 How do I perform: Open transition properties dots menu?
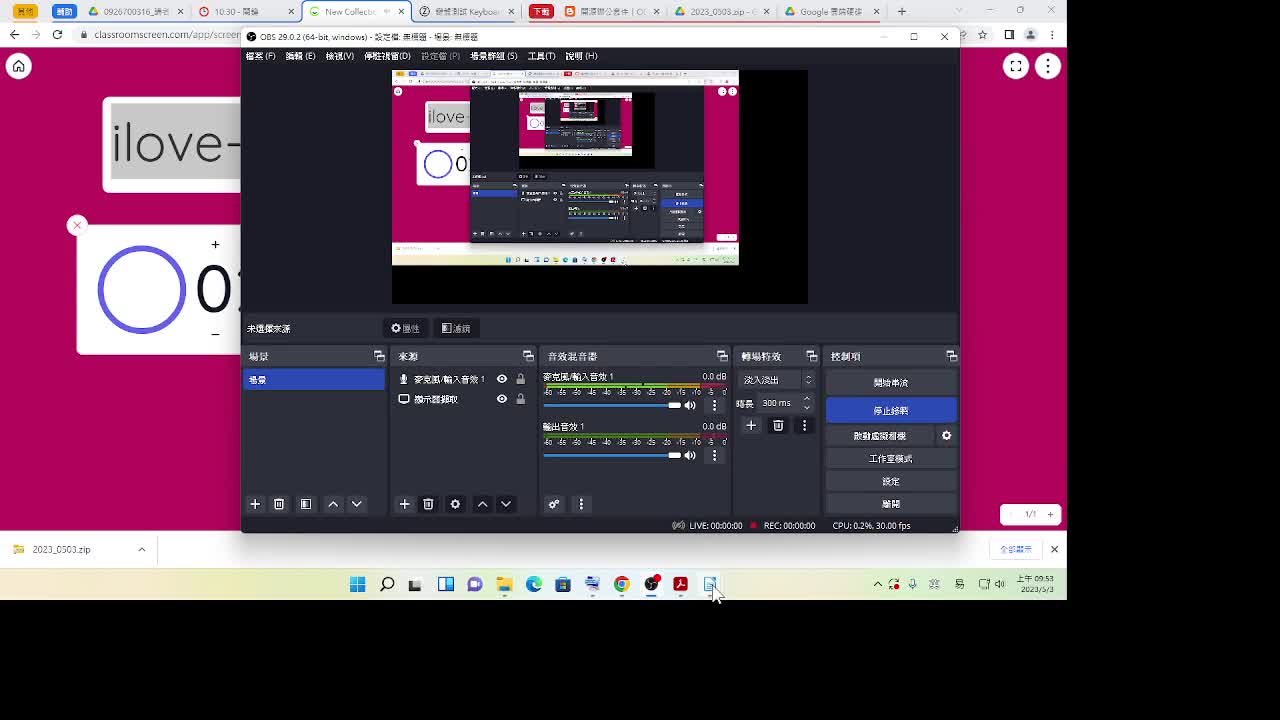click(x=804, y=426)
